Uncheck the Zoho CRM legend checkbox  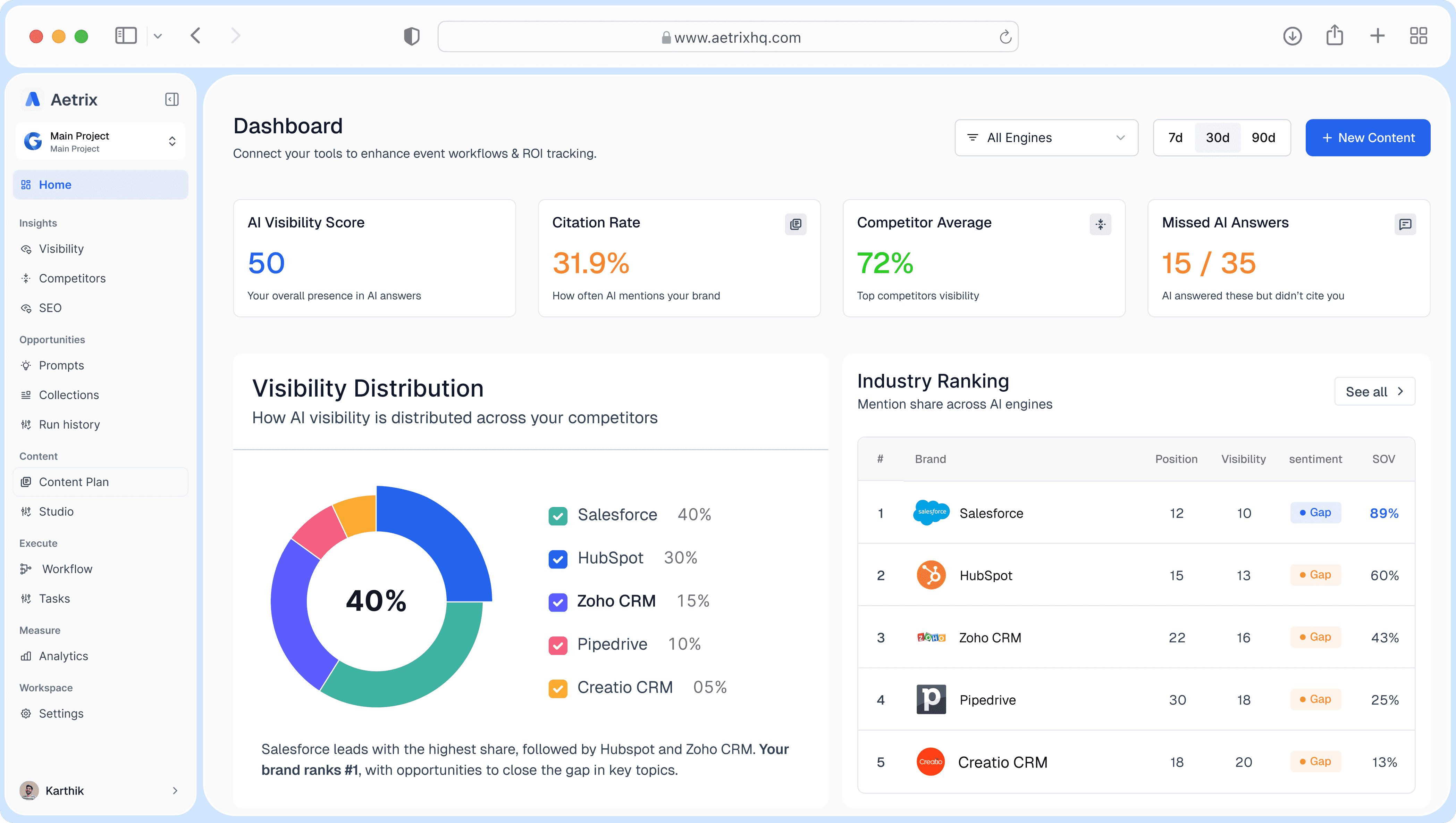(x=558, y=602)
